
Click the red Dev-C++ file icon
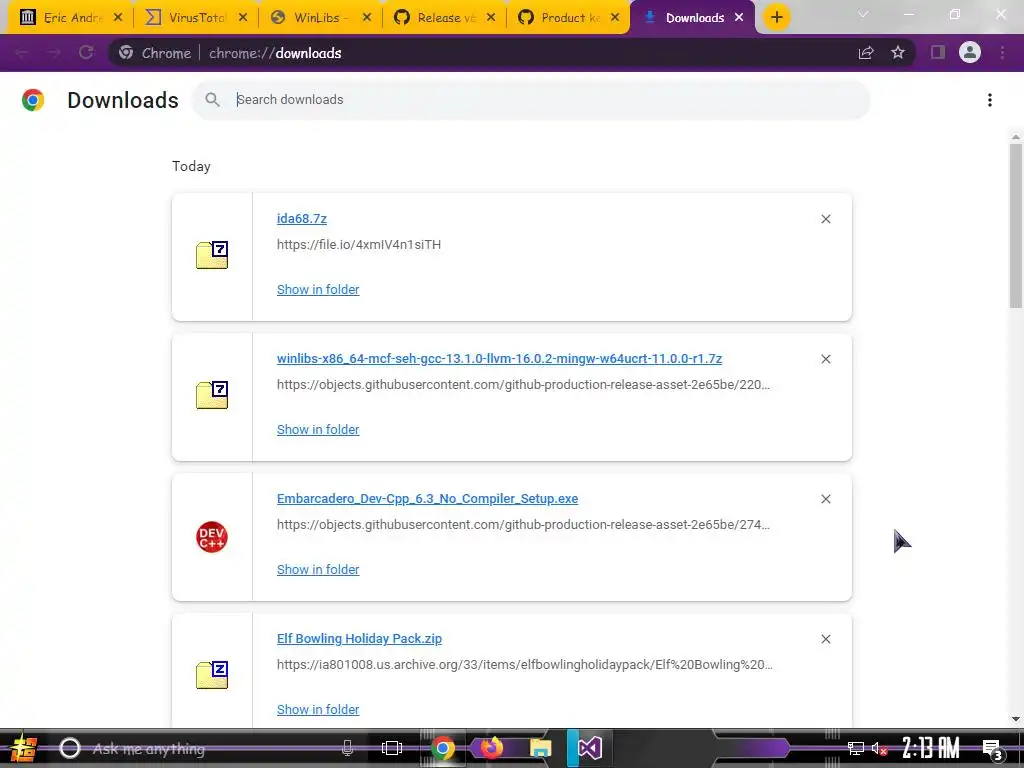[x=212, y=537]
